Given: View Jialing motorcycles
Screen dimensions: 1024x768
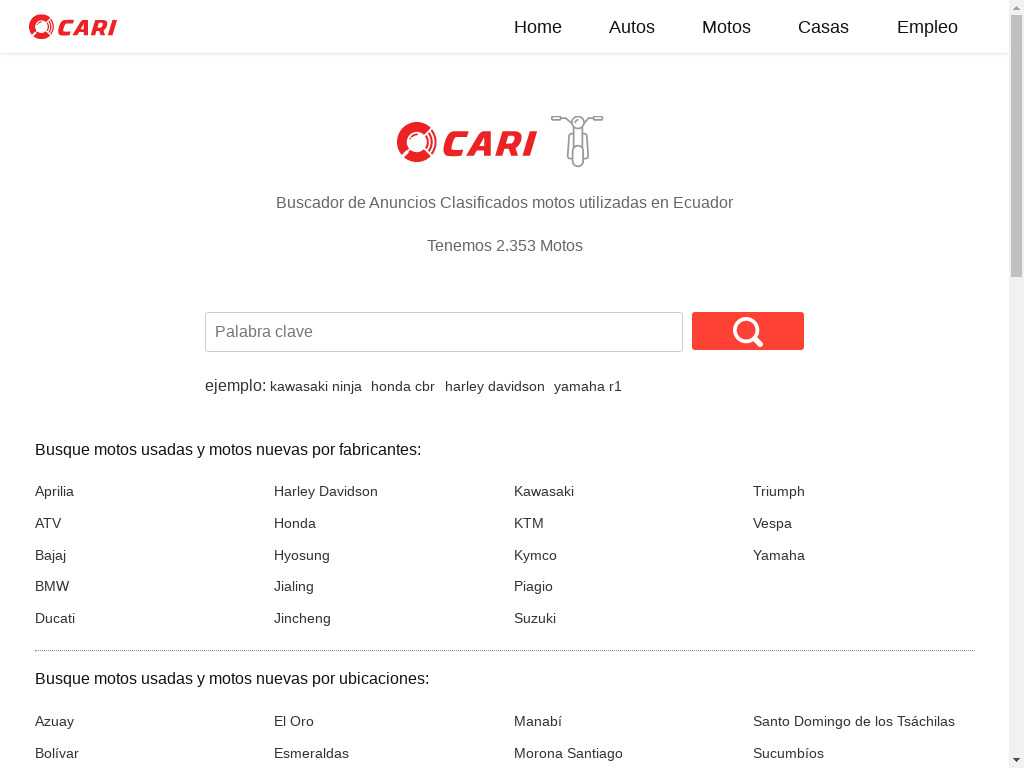Looking at the screenshot, I should point(293,586).
